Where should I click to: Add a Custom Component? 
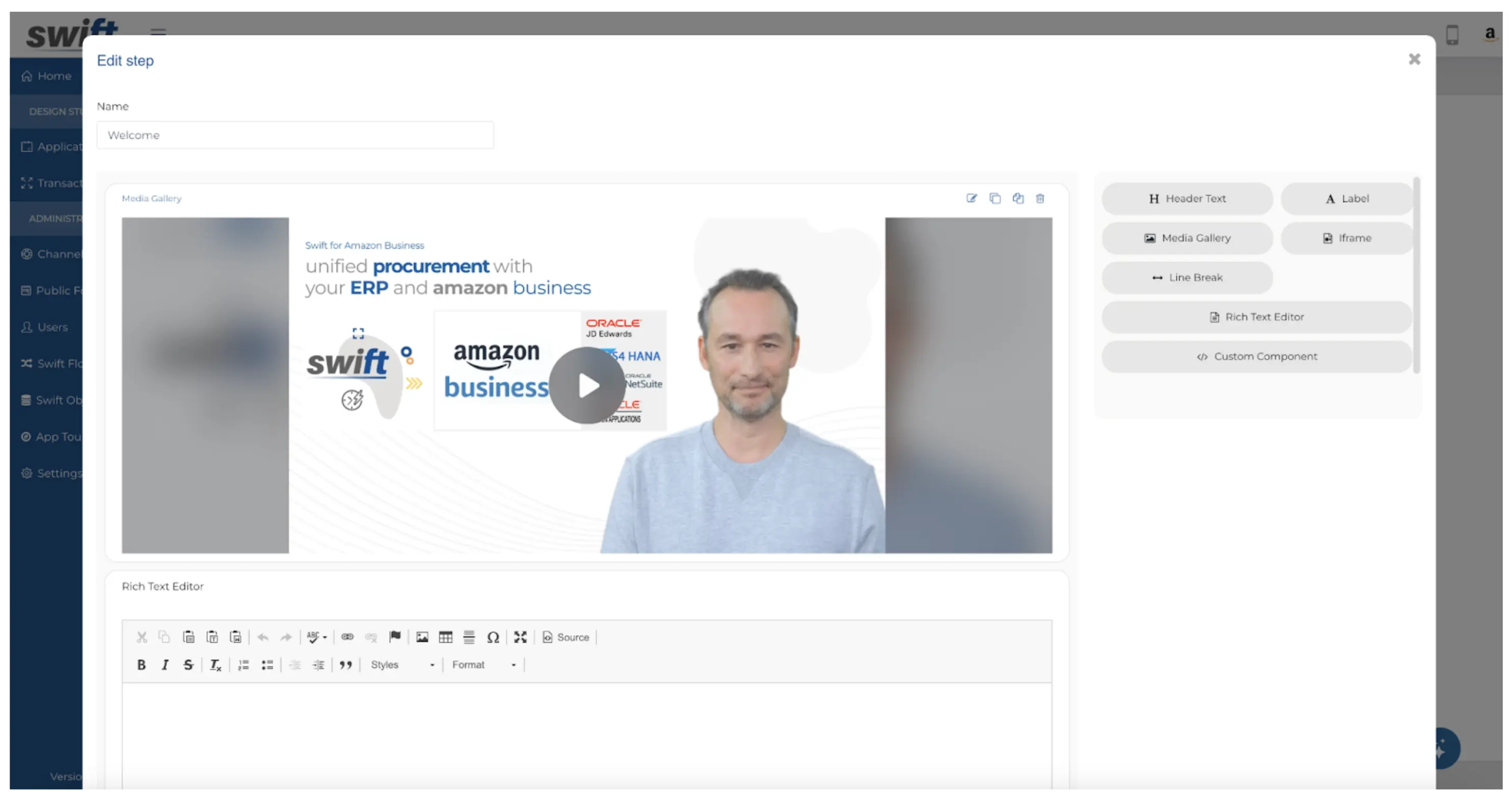[1257, 356]
